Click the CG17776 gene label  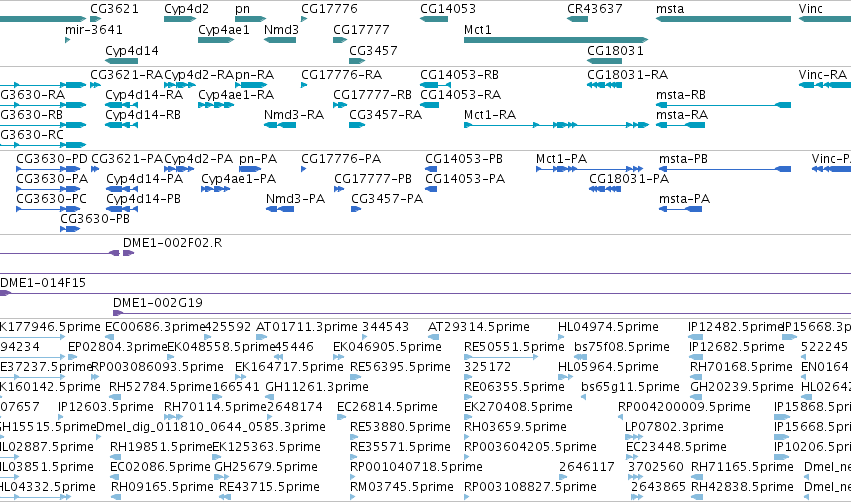point(329,9)
